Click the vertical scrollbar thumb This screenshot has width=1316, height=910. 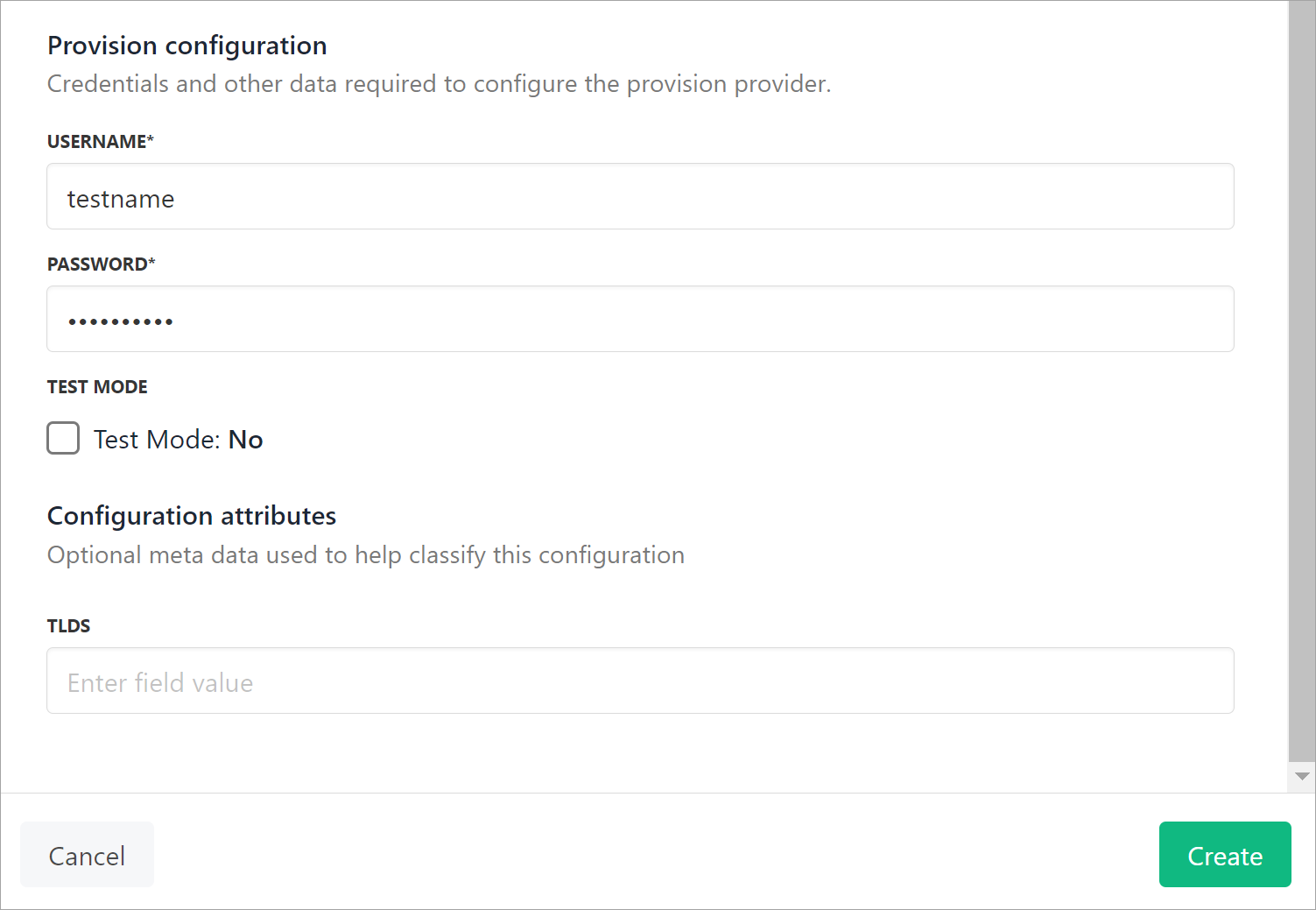coord(1302,381)
